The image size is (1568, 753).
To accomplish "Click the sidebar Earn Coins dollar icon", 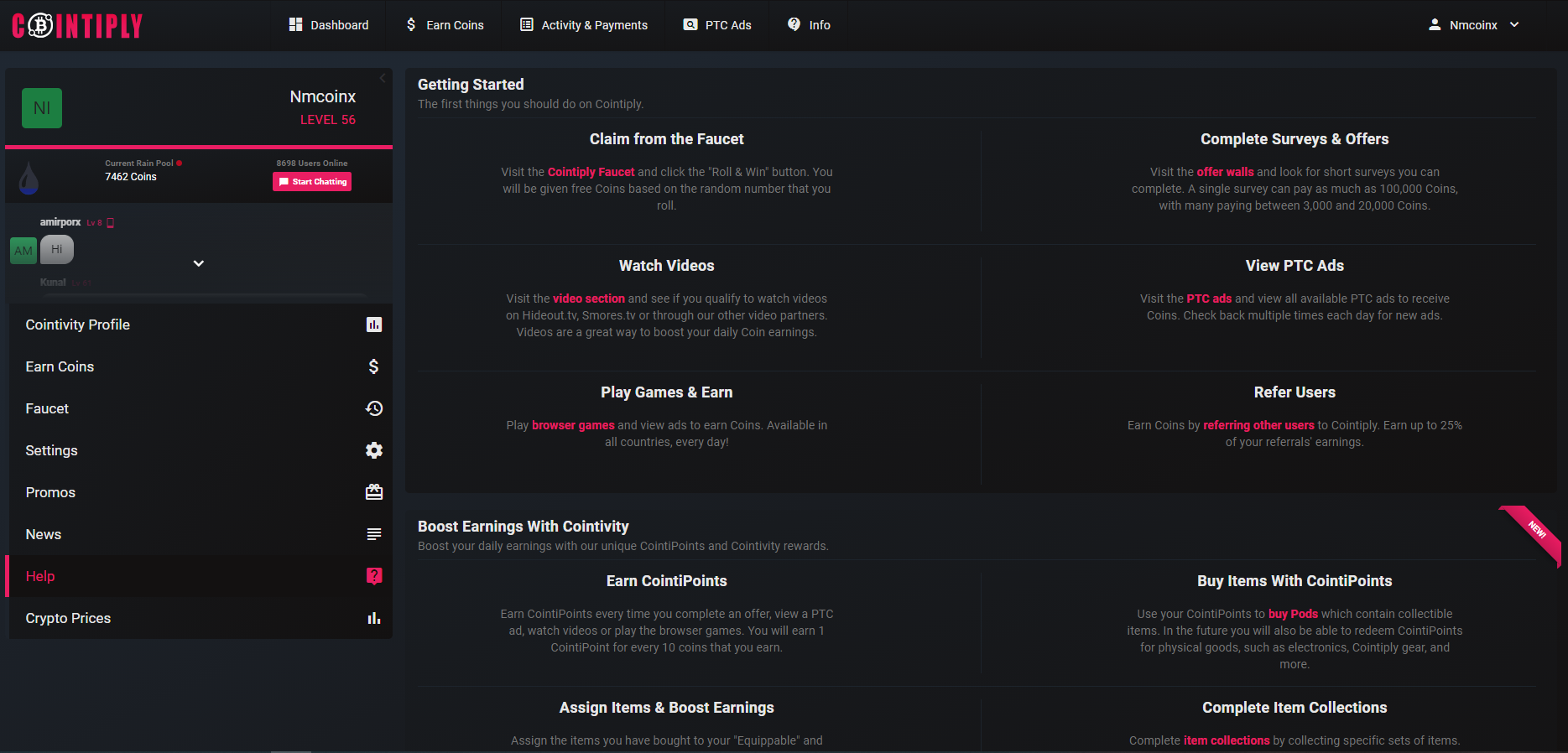I will (x=374, y=366).
